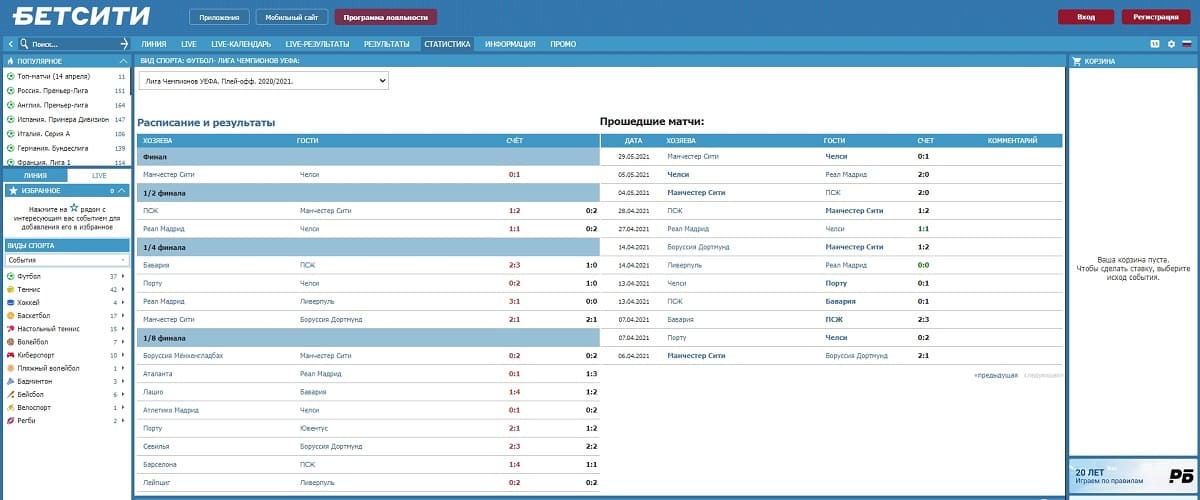Expand the Хоккей sport arrow
Image resolution: width=1200 pixels, height=500 pixels.
[x=124, y=302]
